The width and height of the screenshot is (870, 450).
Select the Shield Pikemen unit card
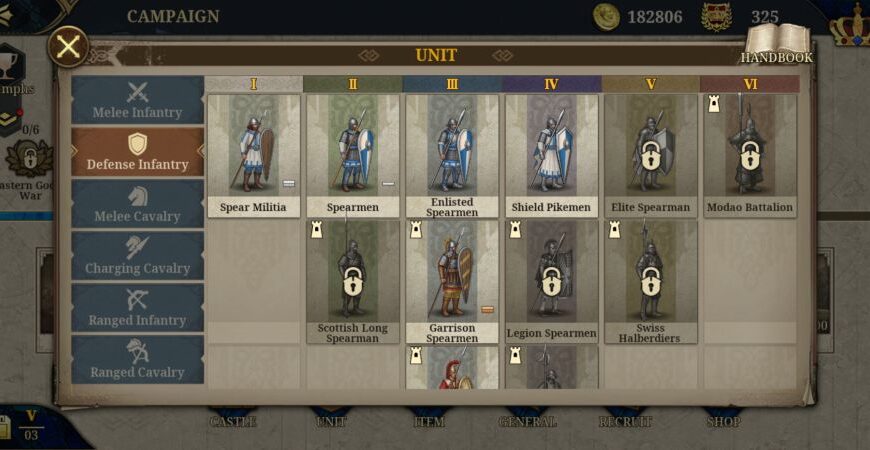(552, 156)
